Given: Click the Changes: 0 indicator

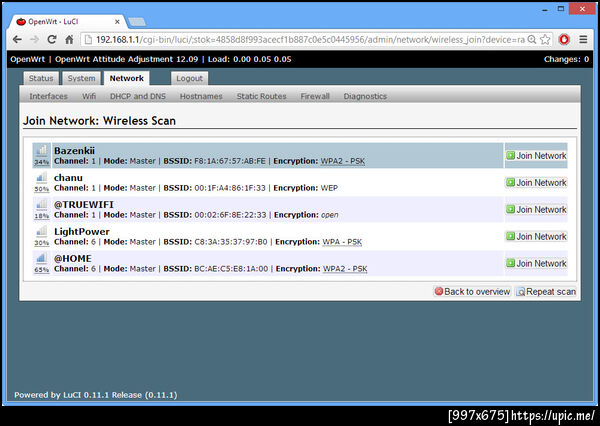Looking at the screenshot, I should point(566,59).
